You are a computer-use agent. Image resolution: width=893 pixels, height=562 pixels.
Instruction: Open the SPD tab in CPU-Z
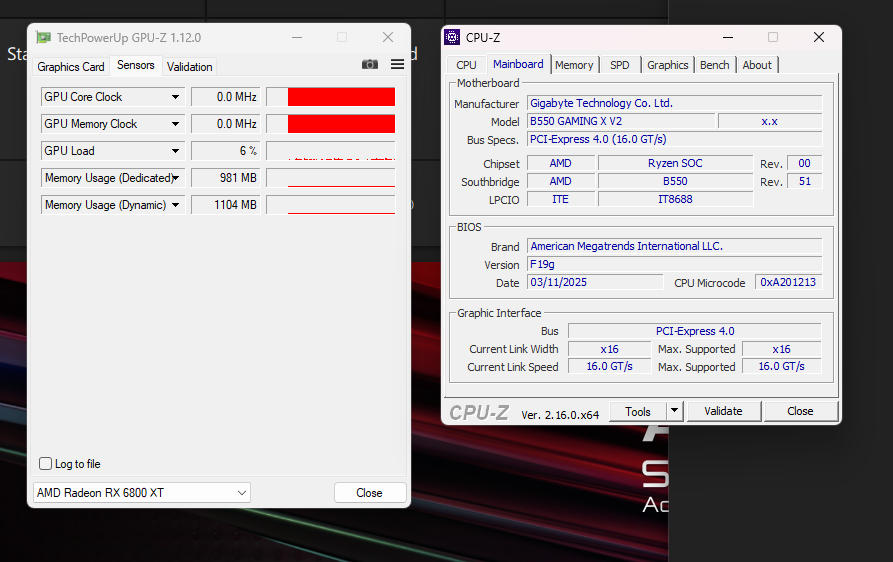point(620,65)
